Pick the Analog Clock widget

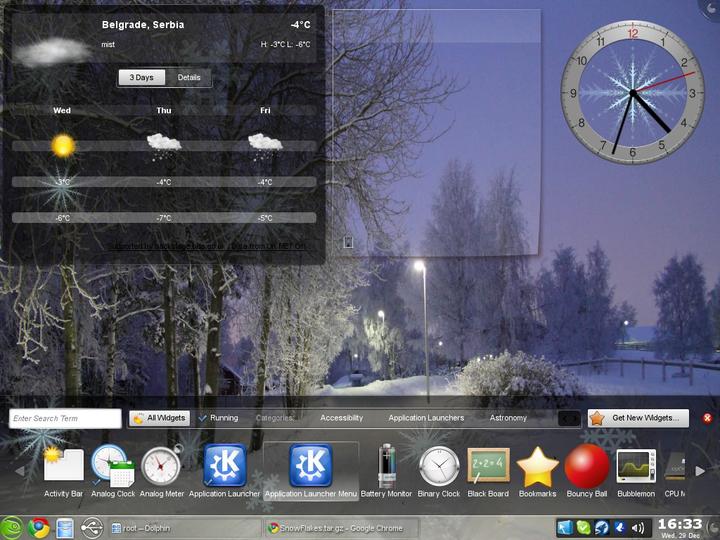click(113, 472)
